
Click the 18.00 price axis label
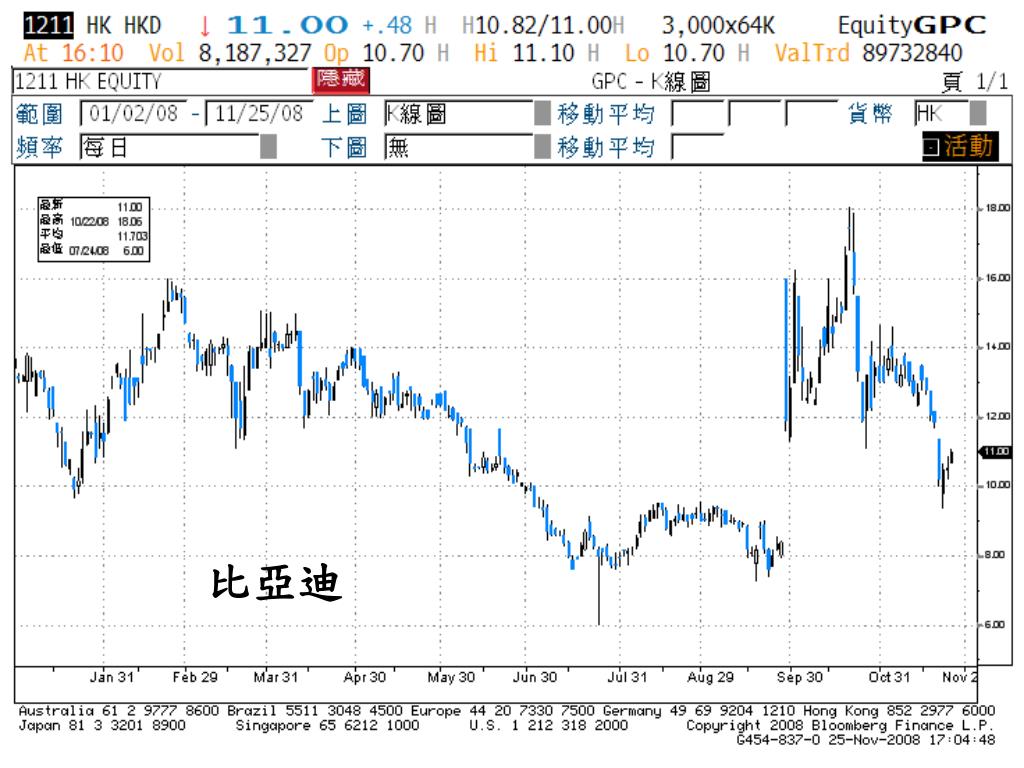997,208
